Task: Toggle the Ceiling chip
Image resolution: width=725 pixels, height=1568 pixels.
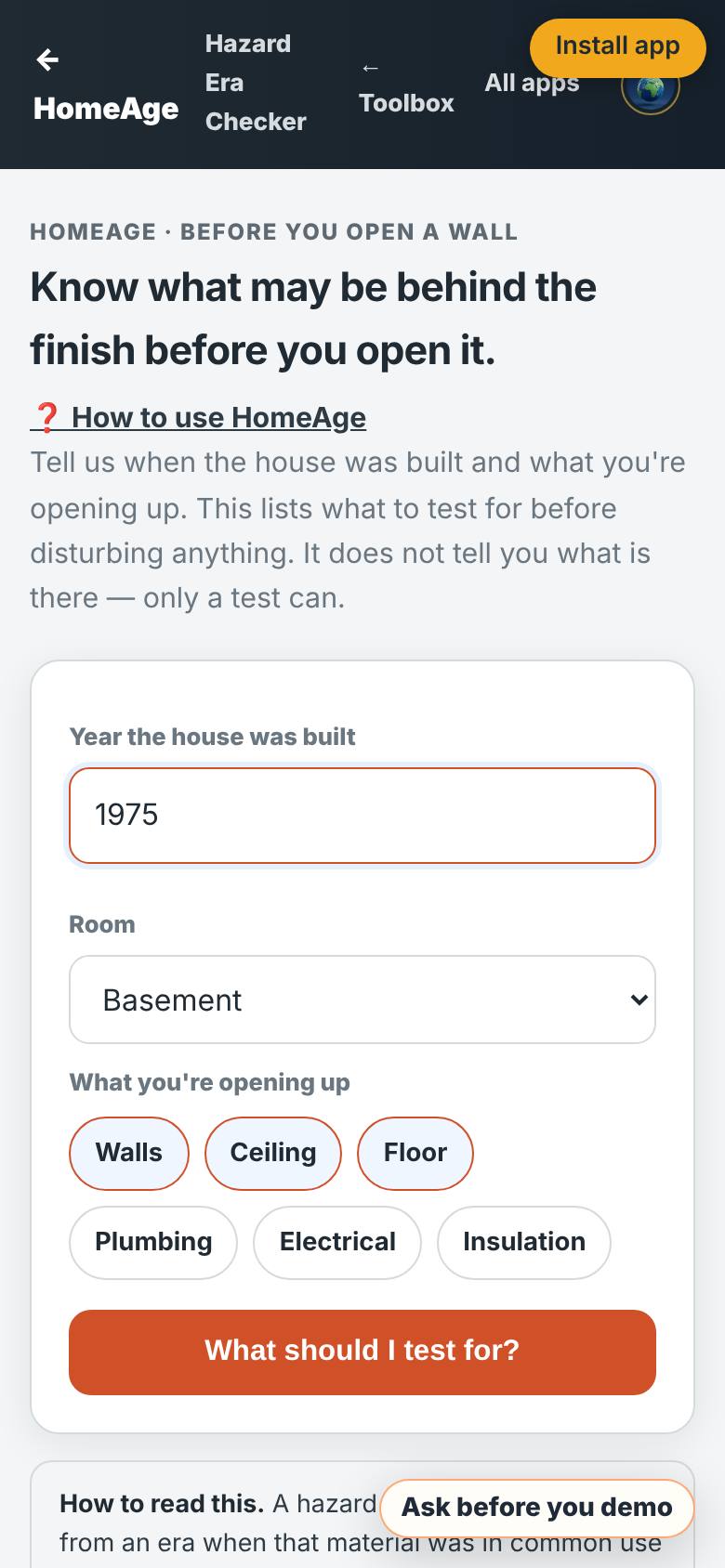Action: 273,1153
